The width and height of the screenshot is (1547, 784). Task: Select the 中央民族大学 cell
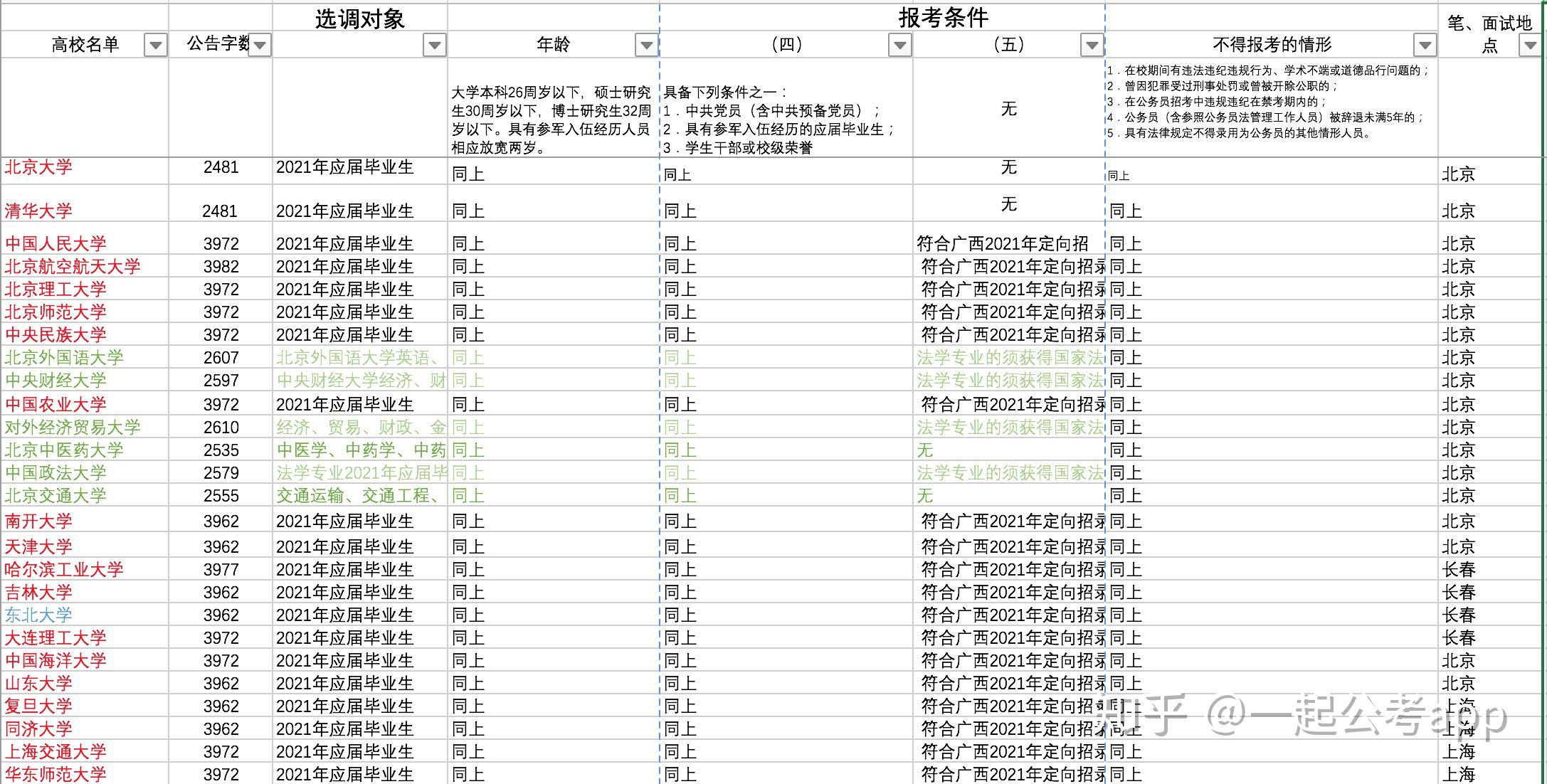[85, 334]
